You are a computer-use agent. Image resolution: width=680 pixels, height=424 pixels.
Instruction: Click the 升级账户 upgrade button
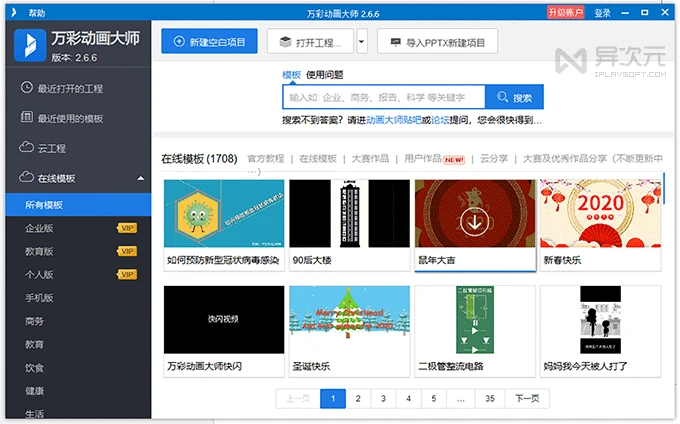[565, 12]
